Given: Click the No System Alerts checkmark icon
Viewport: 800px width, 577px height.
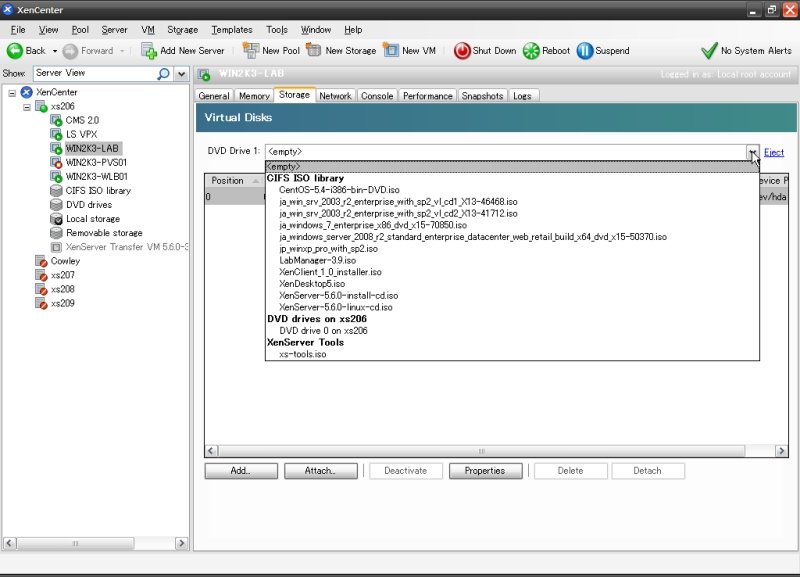Looking at the screenshot, I should pyautogui.click(x=709, y=51).
